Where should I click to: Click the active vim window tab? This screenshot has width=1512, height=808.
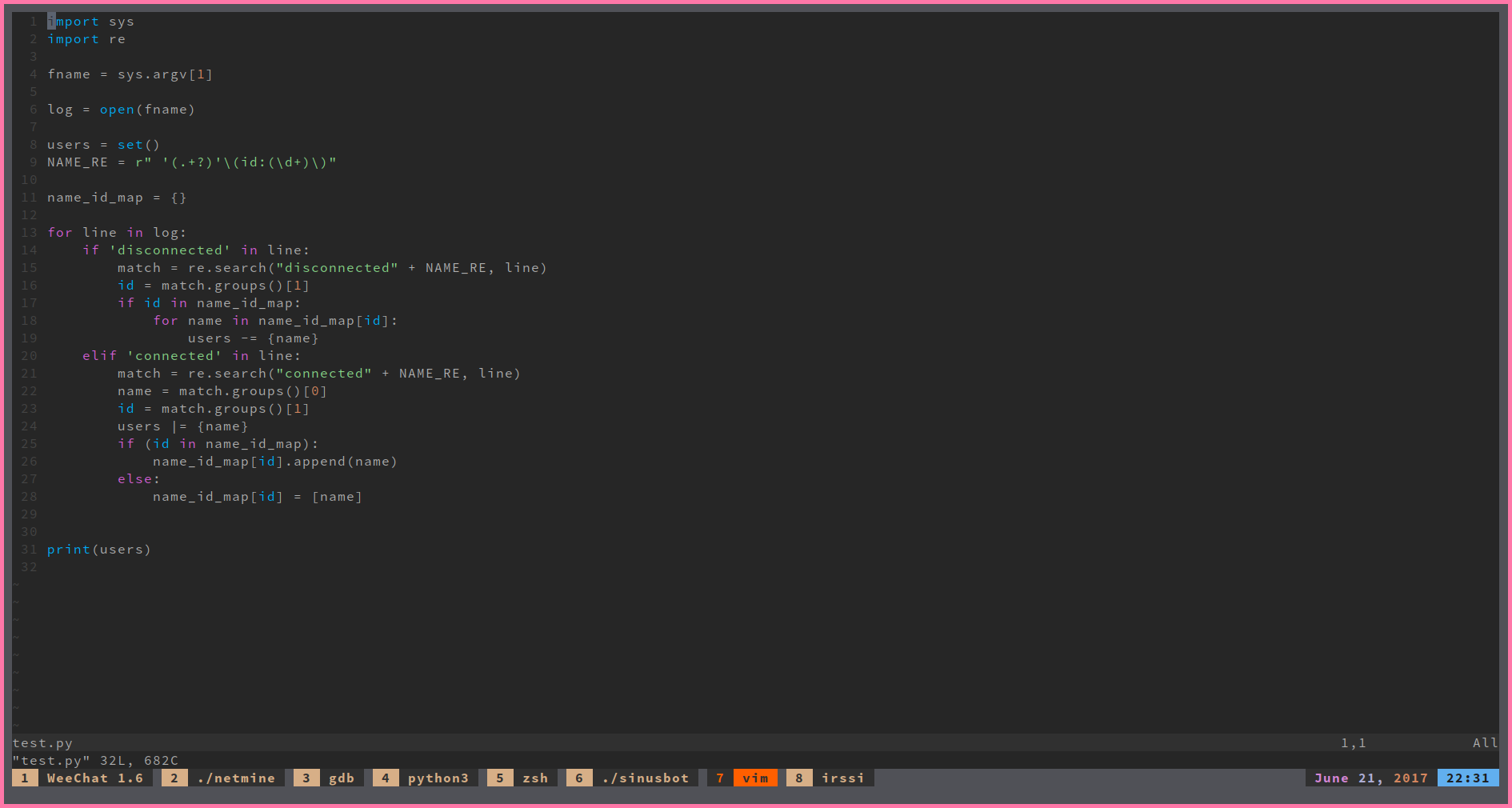click(754, 778)
